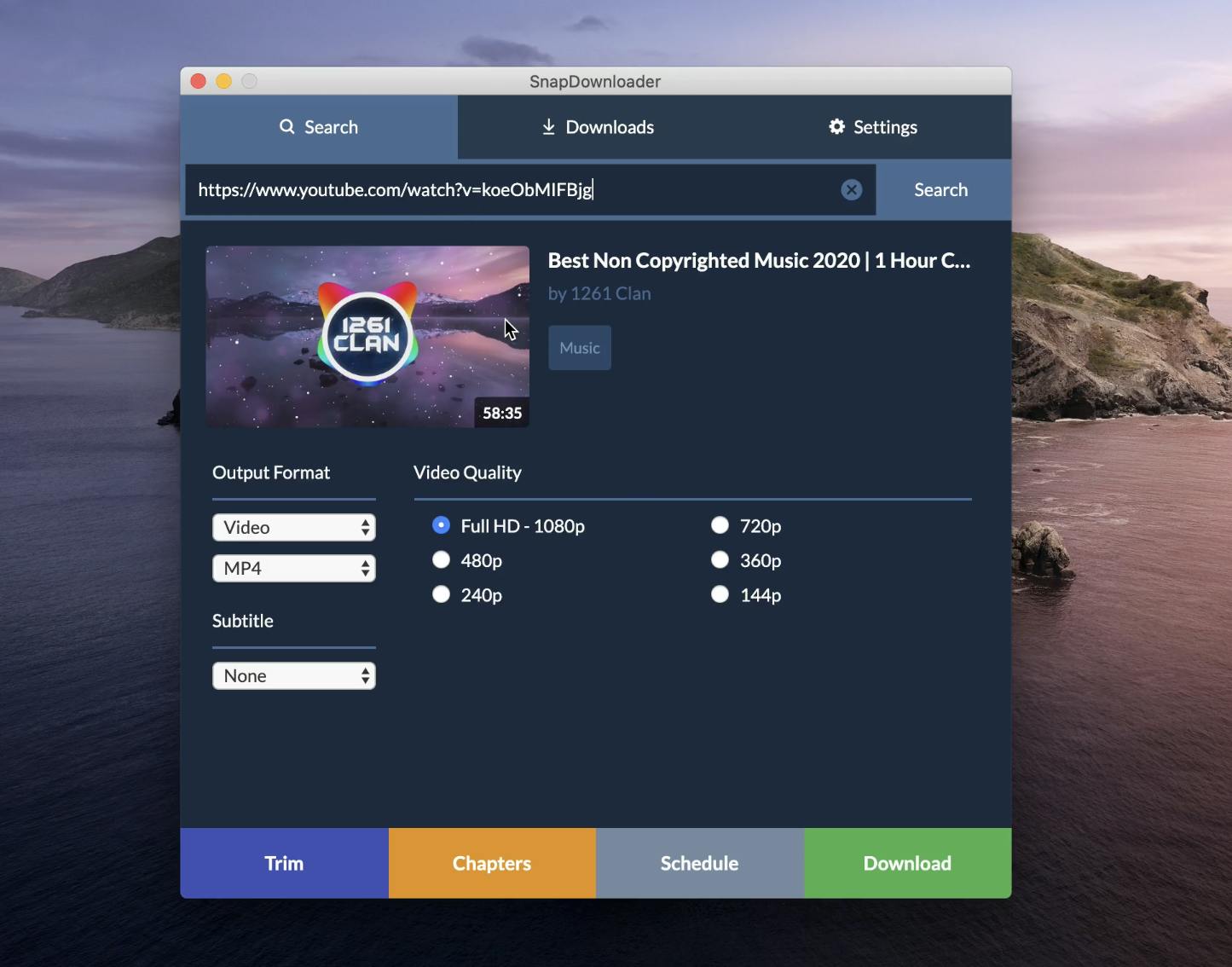Screen dimensions: 1232x967
Task: Select 720p video quality
Action: pos(720,525)
